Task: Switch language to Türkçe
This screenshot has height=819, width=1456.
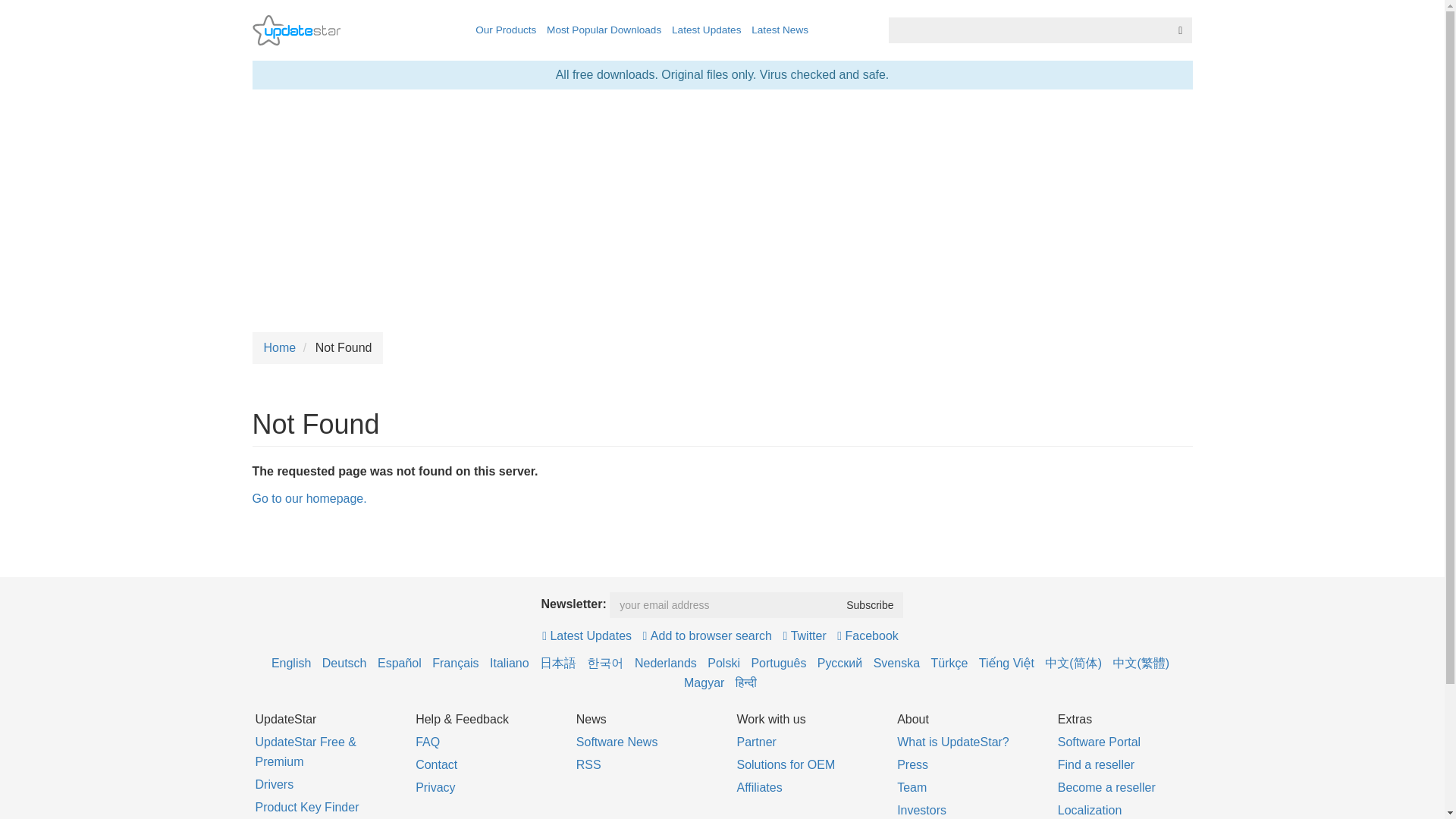Action: point(949,664)
